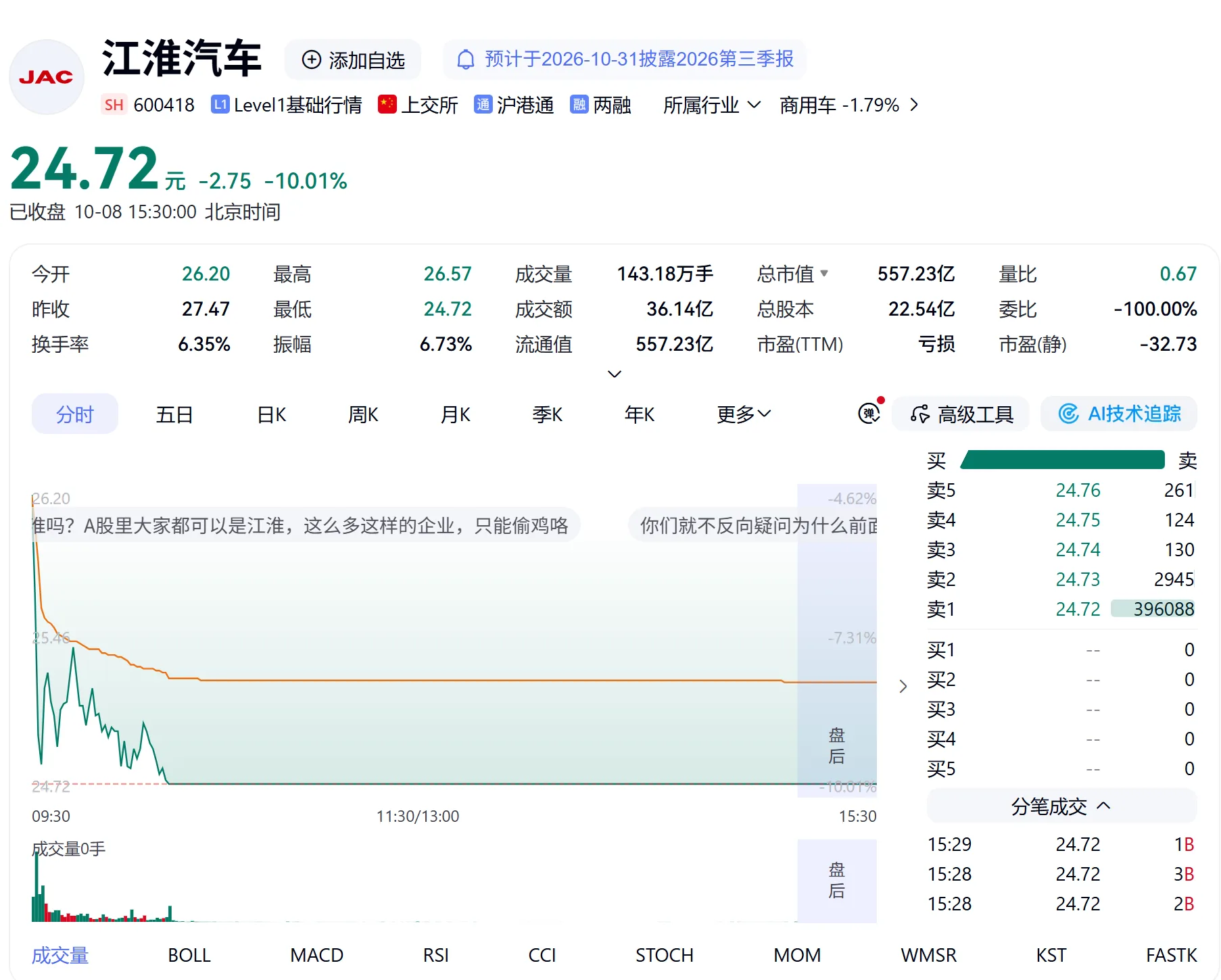Expand 更多 chart period menu

tap(744, 414)
